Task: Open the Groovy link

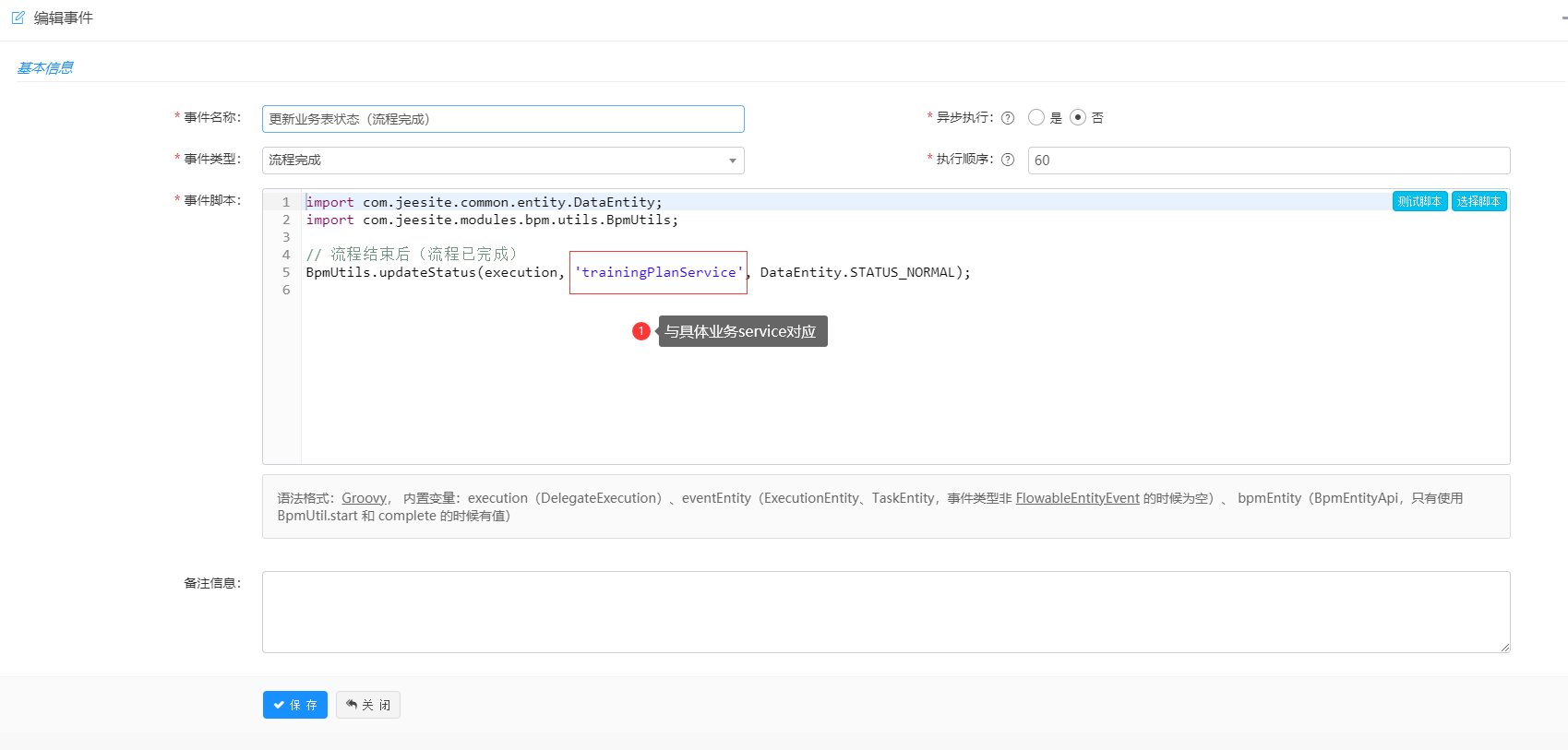Action: (x=364, y=498)
